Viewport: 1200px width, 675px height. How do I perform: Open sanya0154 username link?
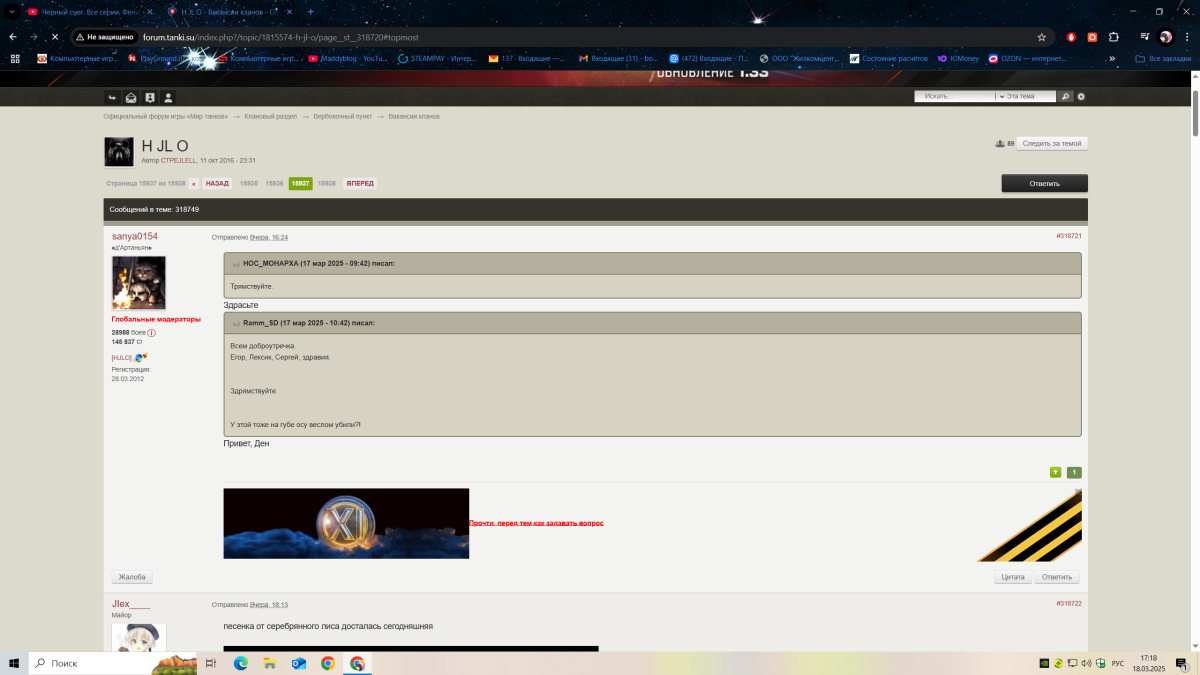pyautogui.click(x=135, y=236)
